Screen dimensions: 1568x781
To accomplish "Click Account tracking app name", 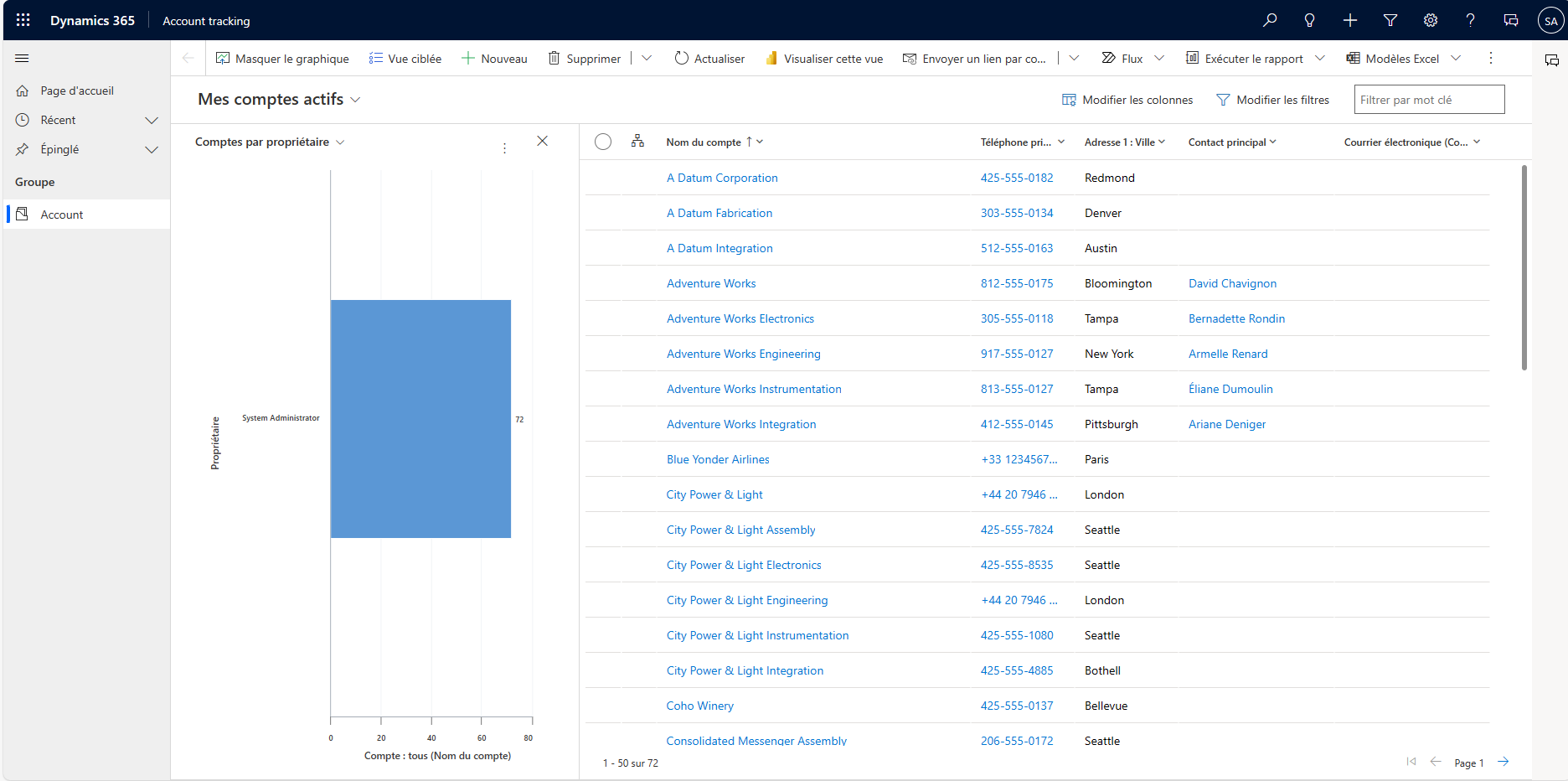I will point(206,21).
